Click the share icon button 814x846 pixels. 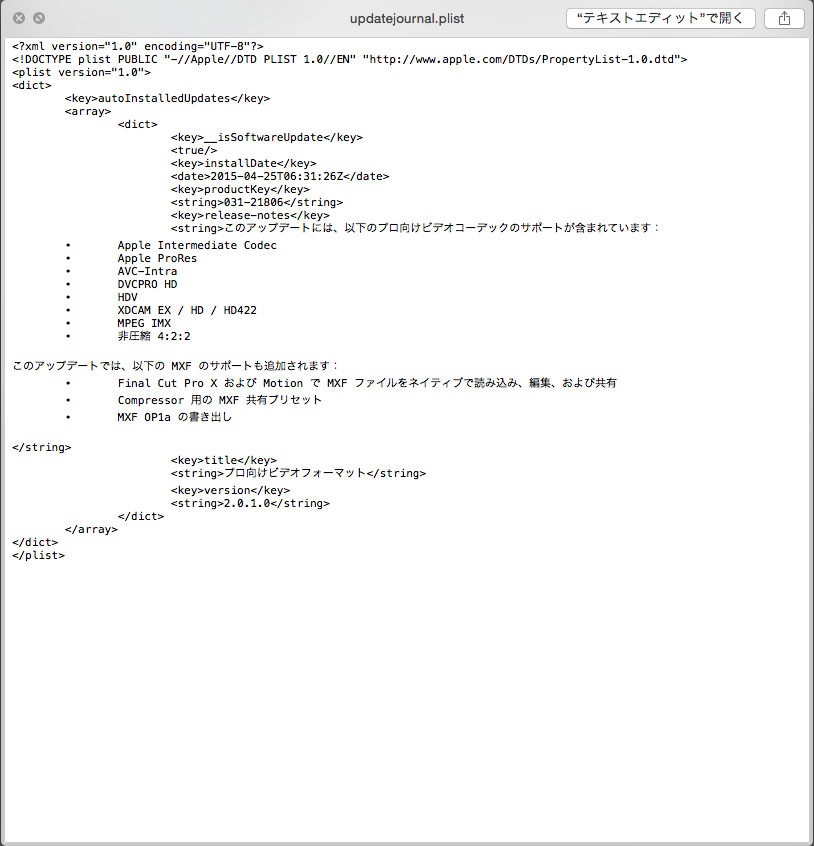click(x=784, y=18)
